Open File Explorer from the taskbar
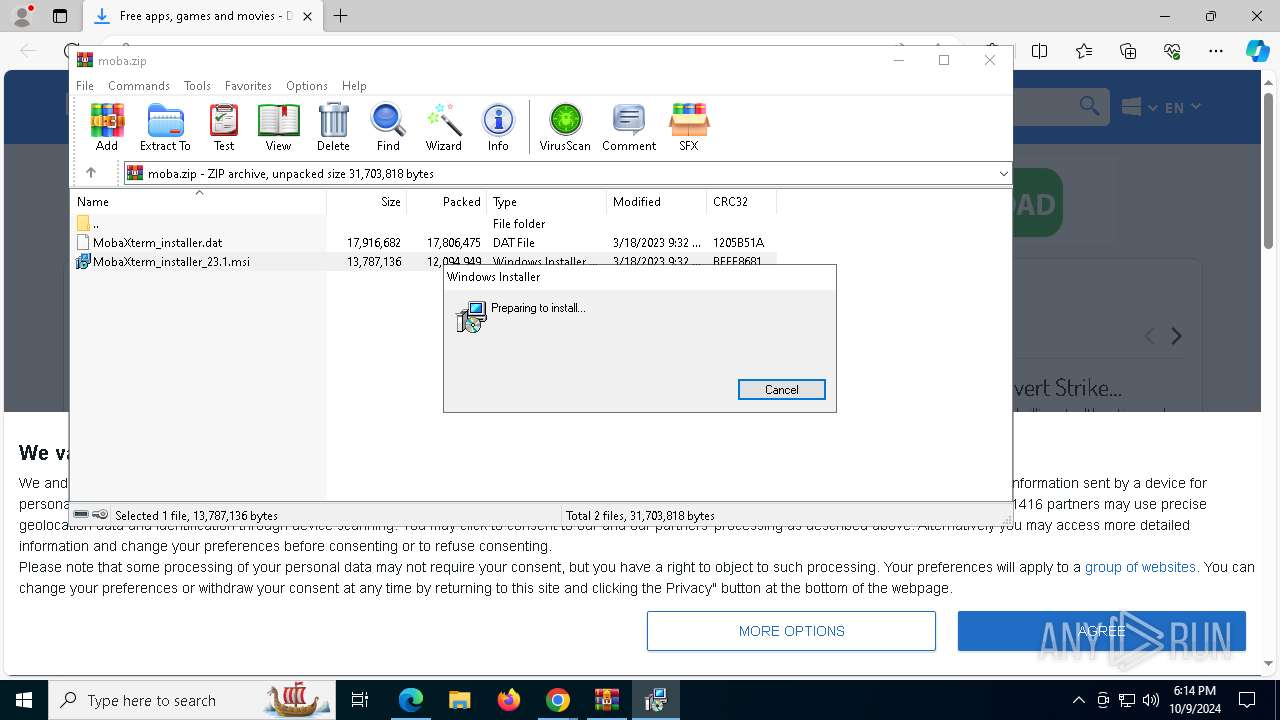Screen dimensions: 1280x720 point(460,700)
